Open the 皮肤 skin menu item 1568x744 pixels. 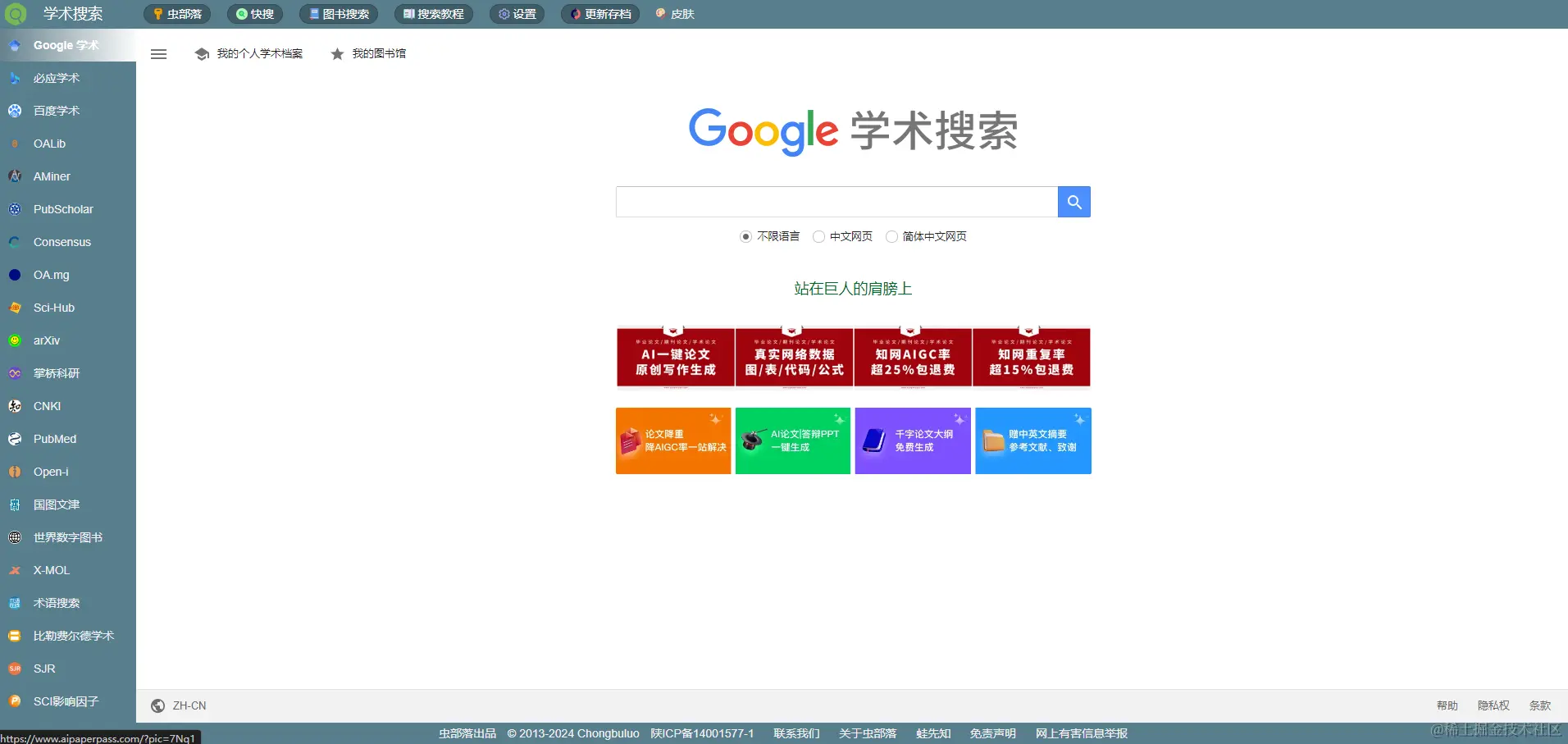(x=675, y=14)
